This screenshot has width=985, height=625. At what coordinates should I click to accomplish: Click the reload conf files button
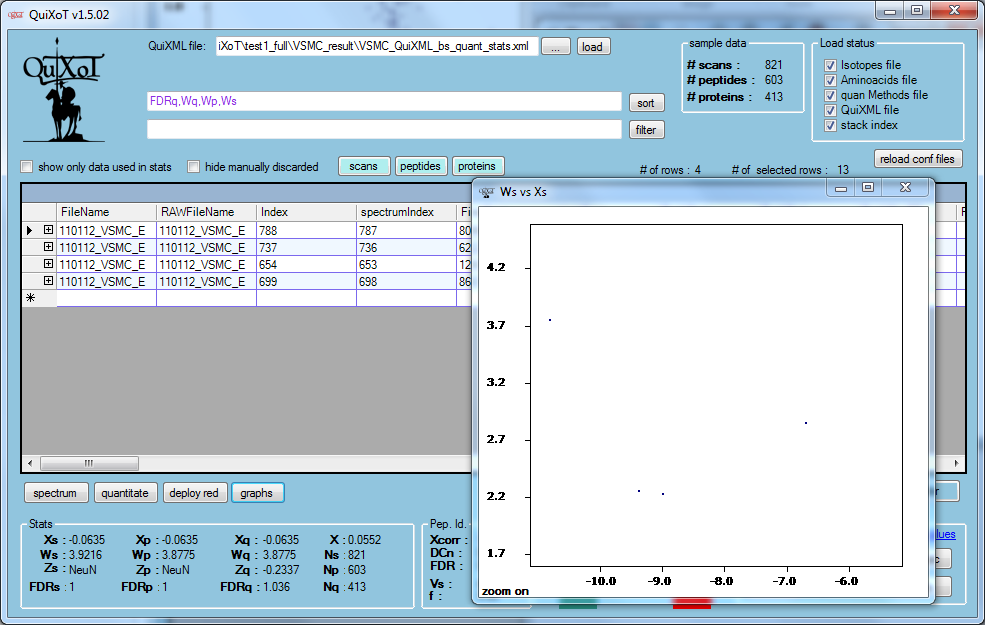tap(918, 159)
